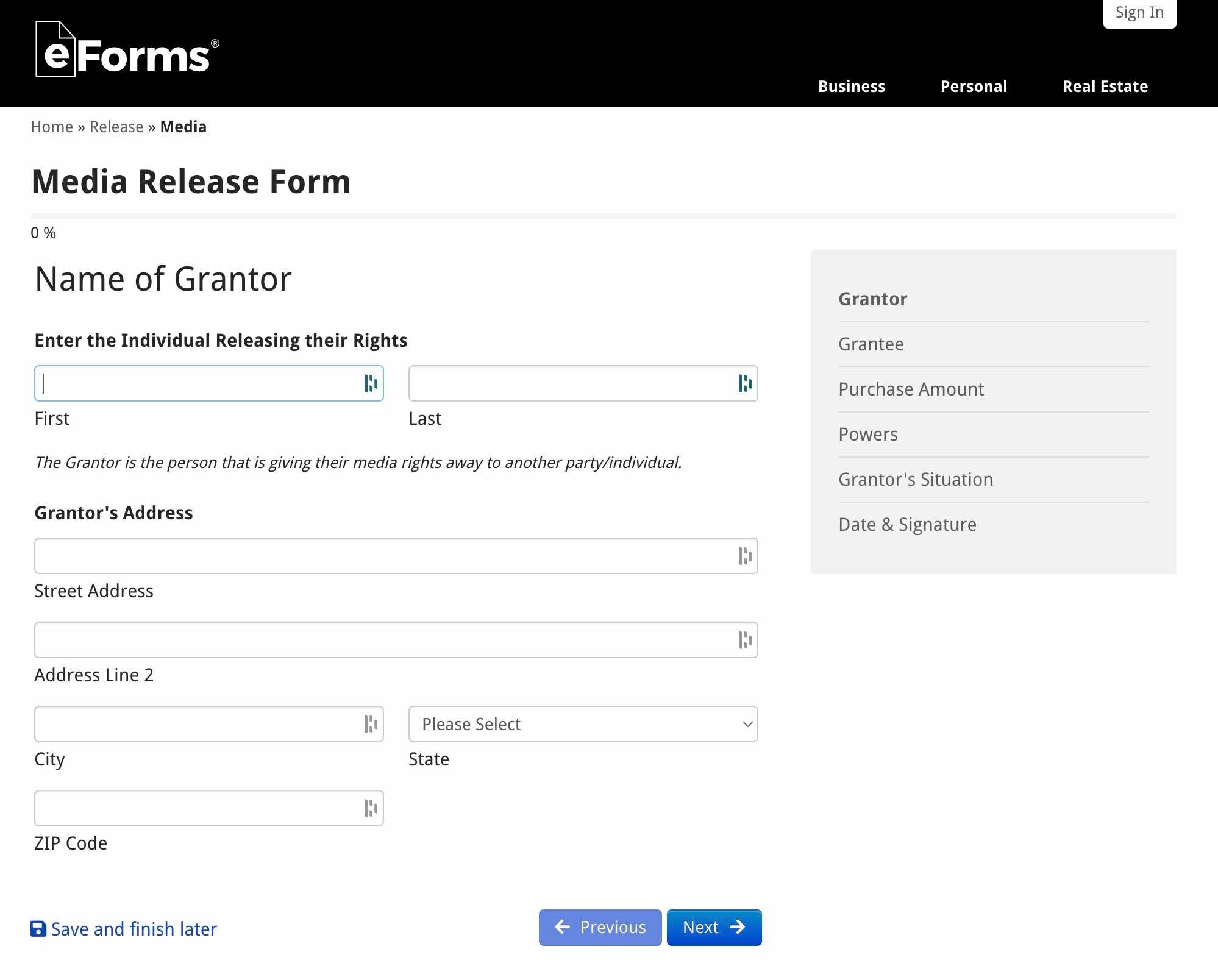Screen dimensions: 1218x980
Task: Select the Date & Signature sidebar section
Action: coord(907,524)
